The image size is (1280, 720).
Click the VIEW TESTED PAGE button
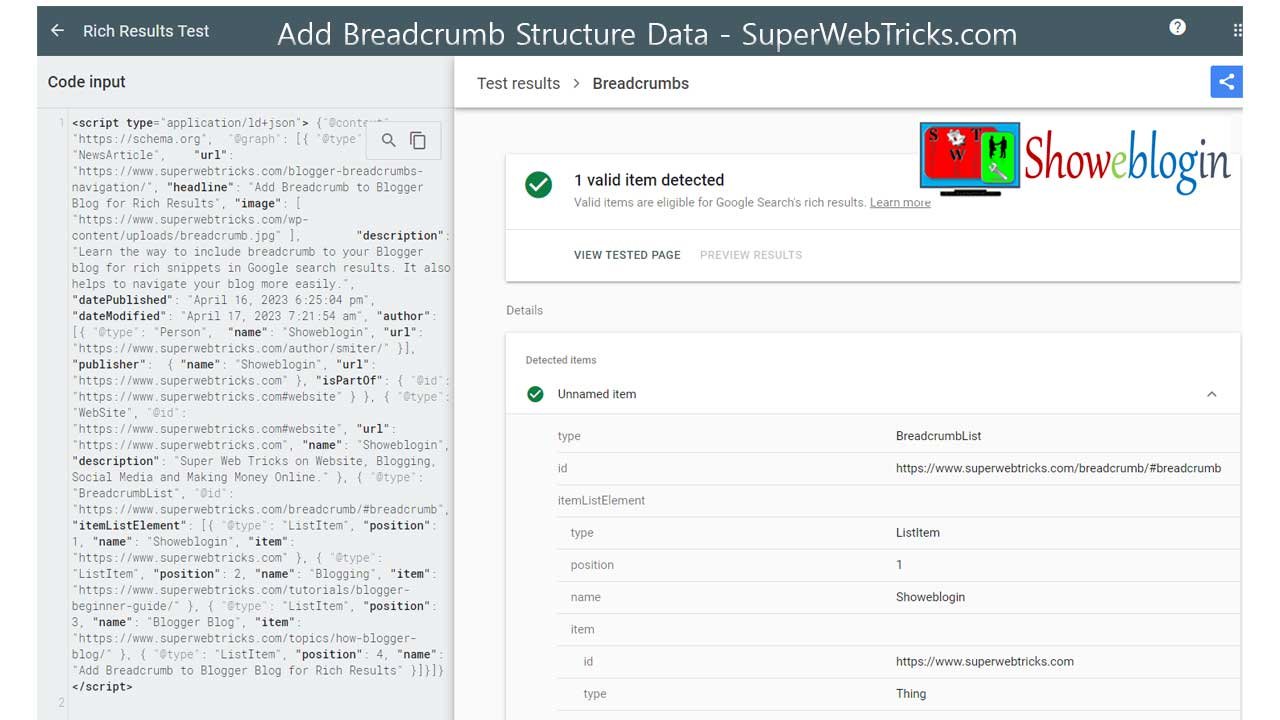point(627,255)
